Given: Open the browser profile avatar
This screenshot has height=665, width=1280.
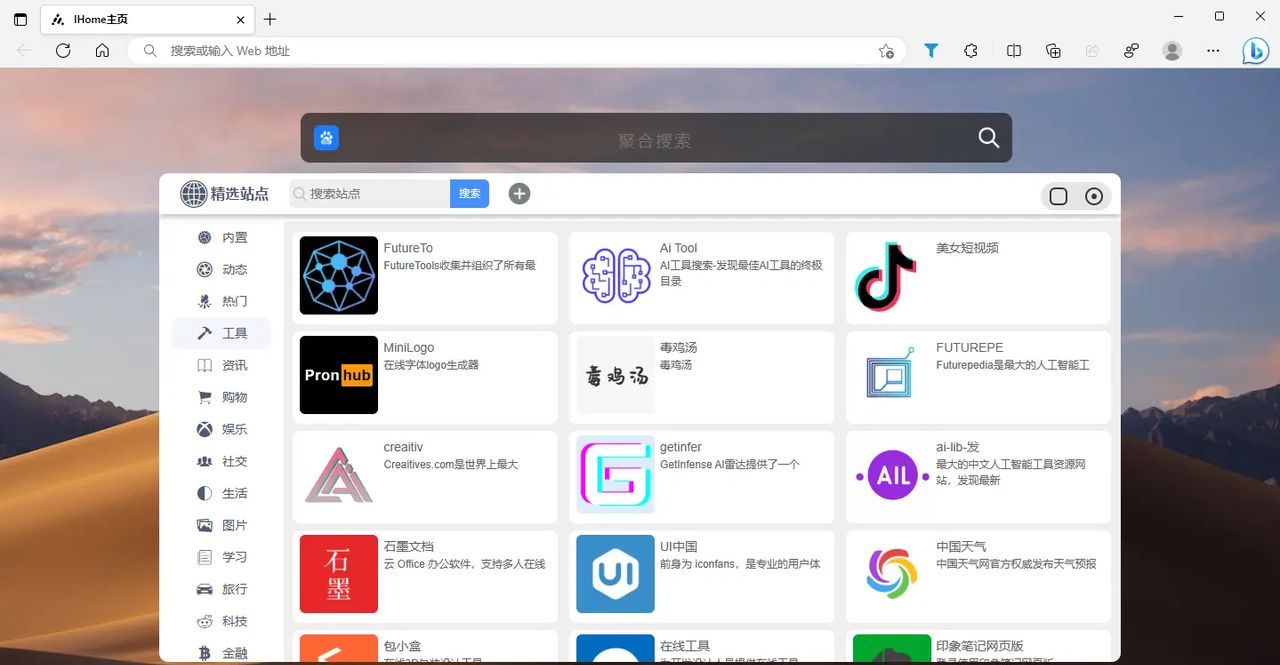Looking at the screenshot, I should 1172,50.
